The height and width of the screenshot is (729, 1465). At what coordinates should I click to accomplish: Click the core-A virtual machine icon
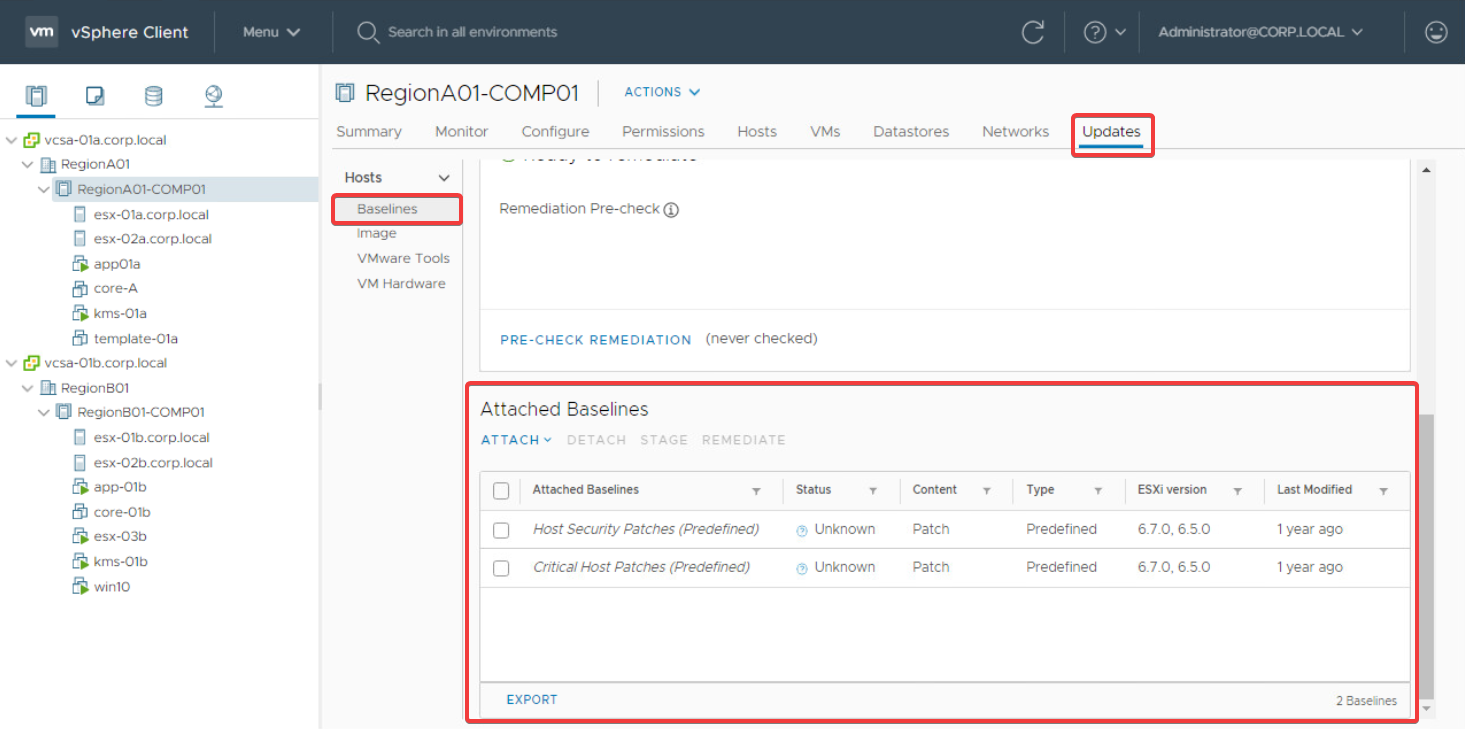[81, 288]
